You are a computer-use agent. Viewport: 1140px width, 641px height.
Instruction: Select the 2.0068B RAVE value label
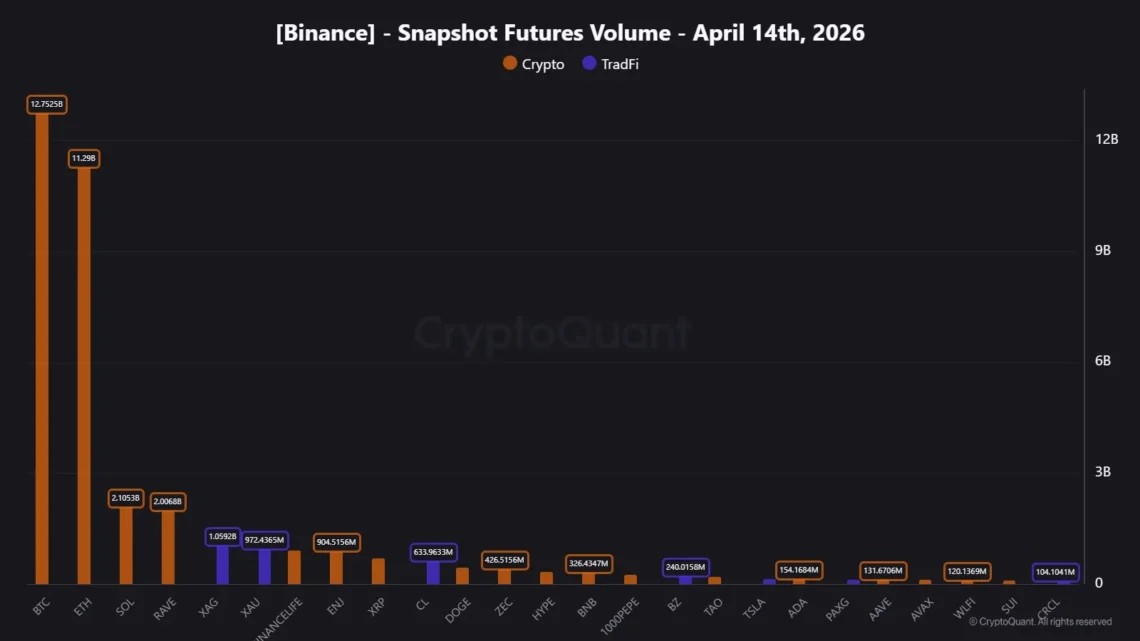(x=168, y=501)
